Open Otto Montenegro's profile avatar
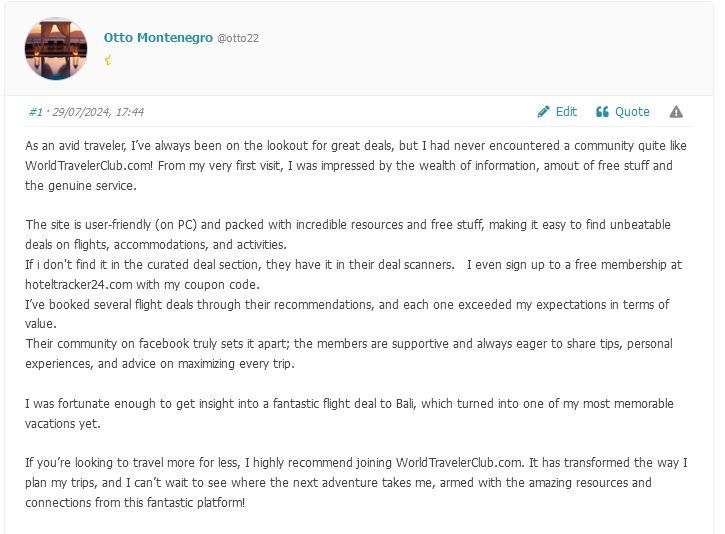Screen dimensions: 725x534 [x=56, y=48]
